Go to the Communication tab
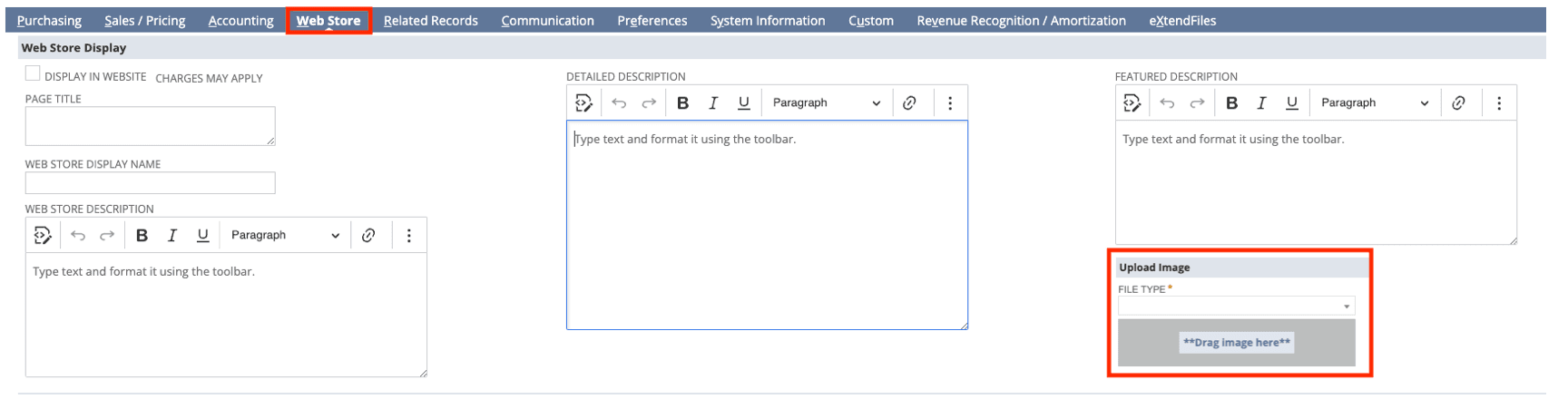Screen dimensions: 1568x409 (x=547, y=21)
